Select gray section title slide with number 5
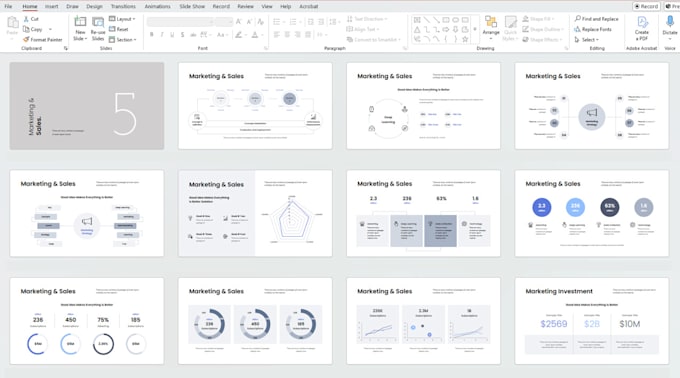This screenshot has width=680, height=378. [x=87, y=106]
